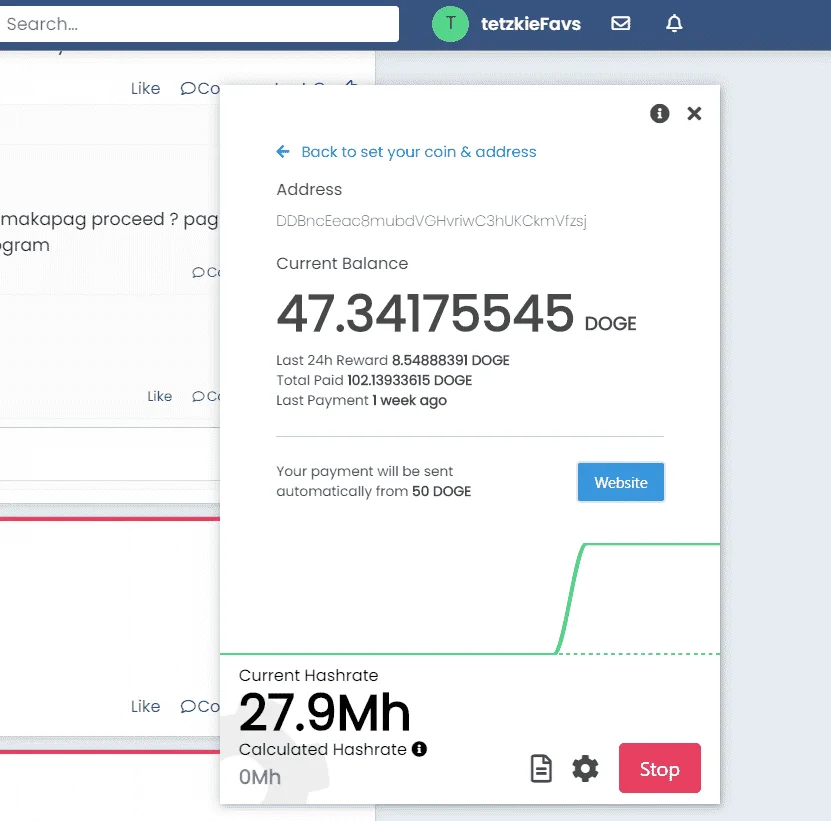This screenshot has width=831, height=821.
Task: Click Like on the topmost post
Action: pyautogui.click(x=145, y=89)
